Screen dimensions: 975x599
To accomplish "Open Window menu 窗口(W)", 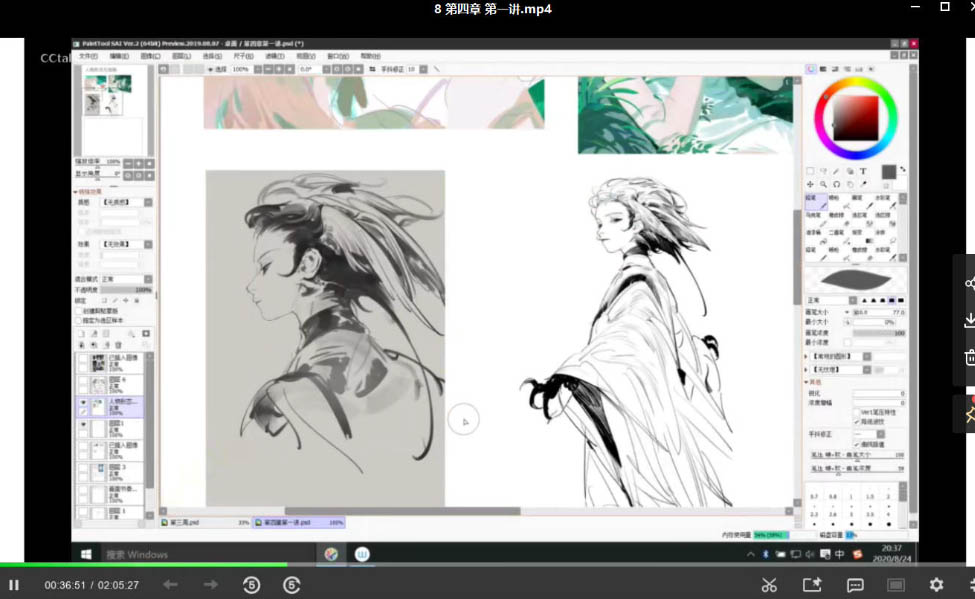I will pos(338,56).
